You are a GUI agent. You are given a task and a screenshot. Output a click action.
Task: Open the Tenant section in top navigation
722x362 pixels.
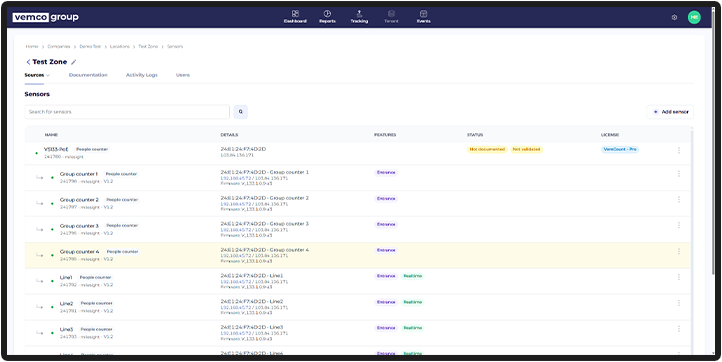(x=391, y=17)
